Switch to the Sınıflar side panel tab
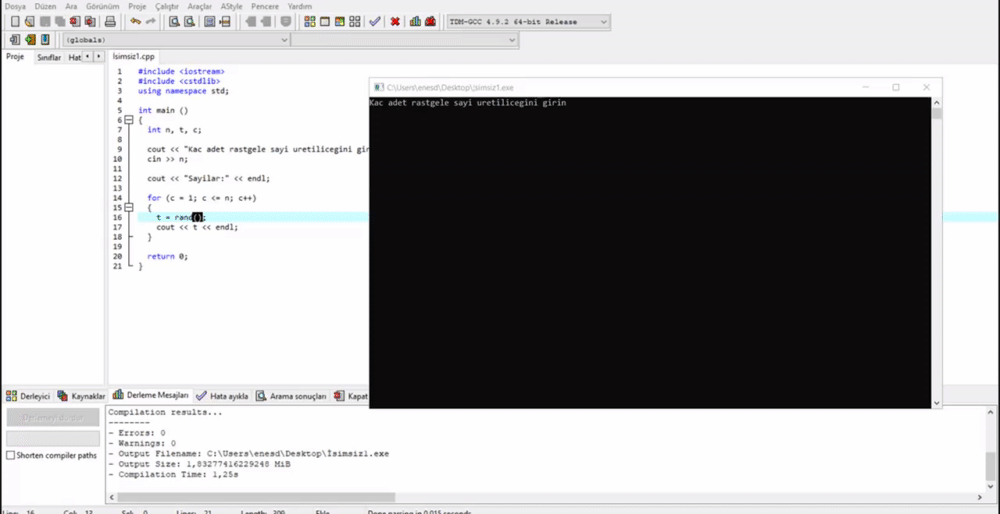This screenshot has height=514, width=1000. coord(49,57)
